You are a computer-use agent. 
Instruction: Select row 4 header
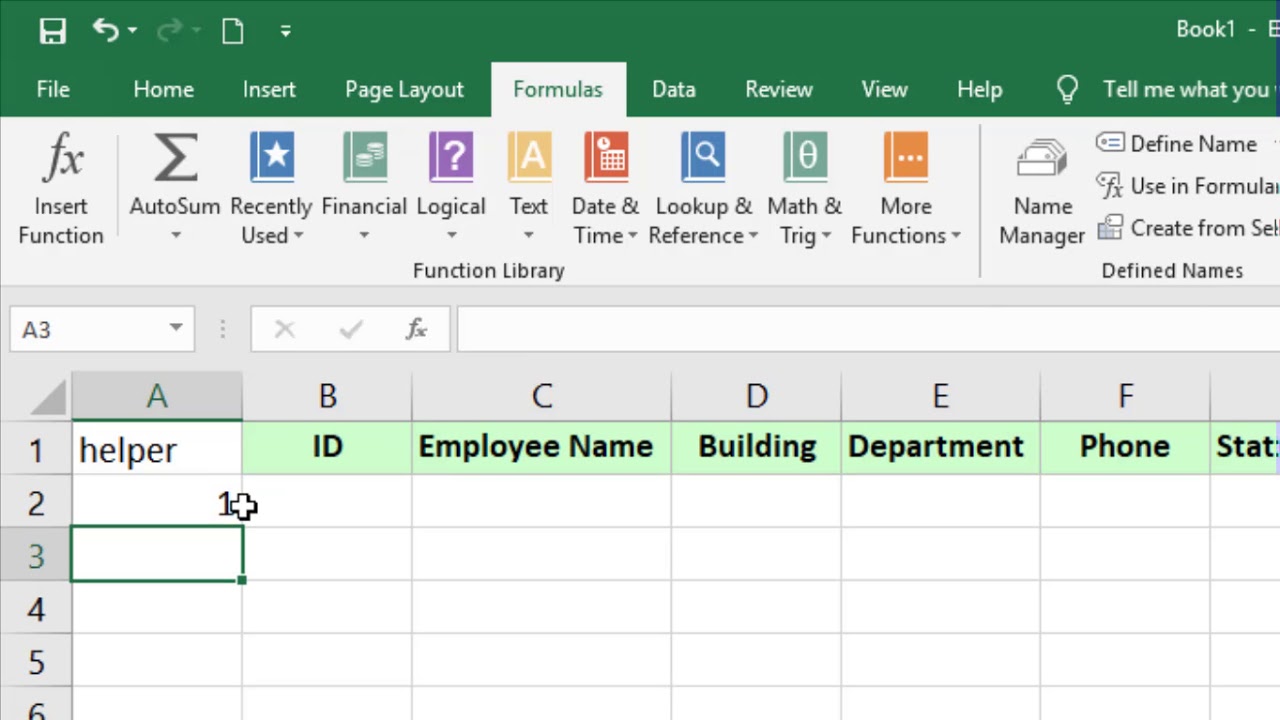pyautogui.click(x=36, y=608)
